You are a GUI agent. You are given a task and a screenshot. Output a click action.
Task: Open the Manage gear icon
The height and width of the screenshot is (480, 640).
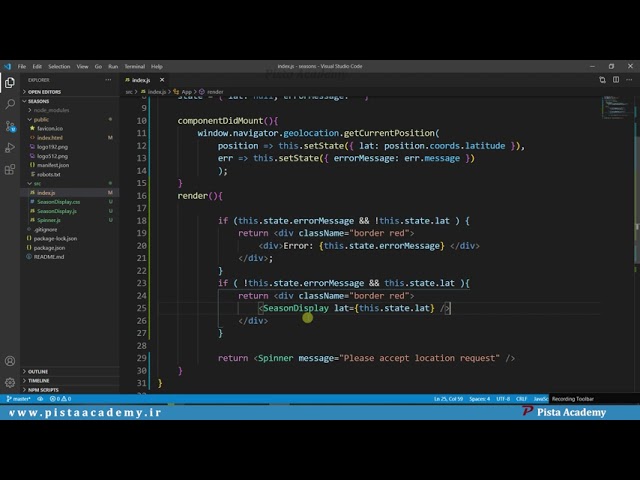tap(10, 382)
